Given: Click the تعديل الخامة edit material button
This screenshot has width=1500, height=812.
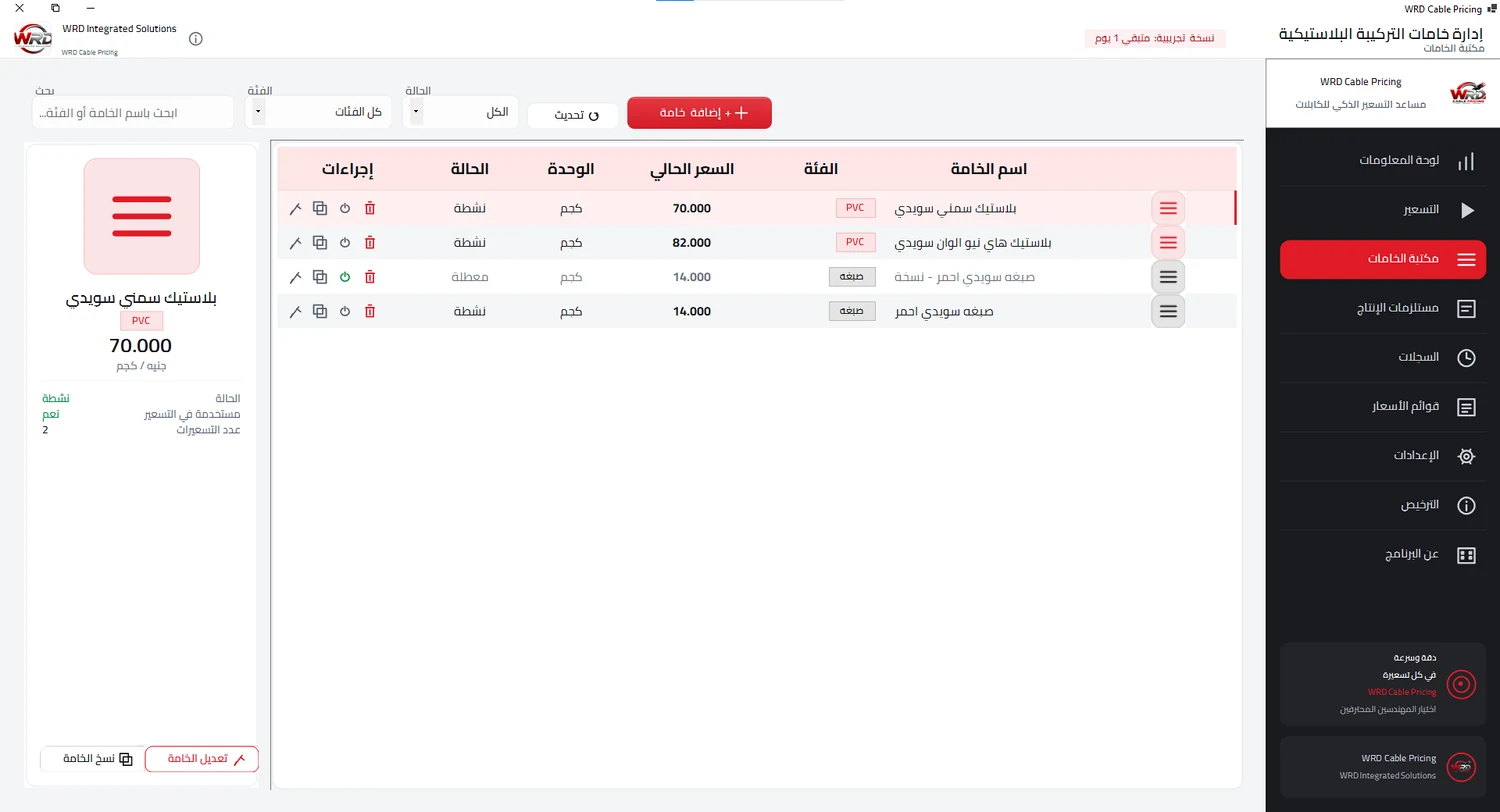Looking at the screenshot, I should [x=202, y=759].
